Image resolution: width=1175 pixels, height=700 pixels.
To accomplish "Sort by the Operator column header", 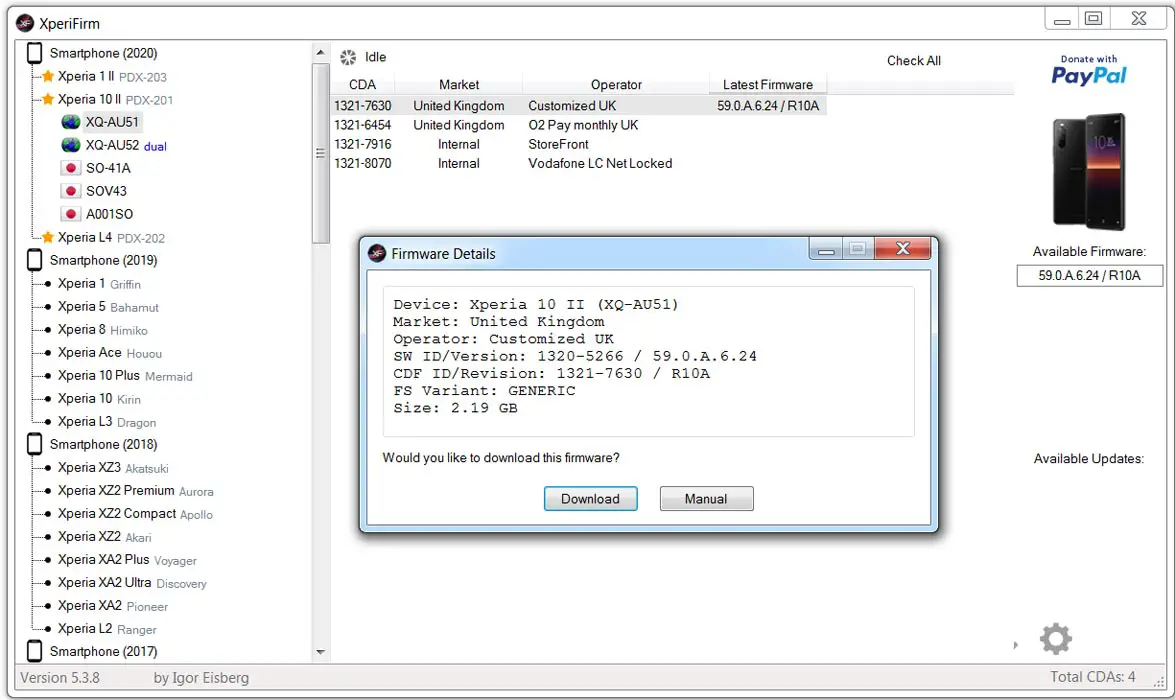I will (616, 85).
